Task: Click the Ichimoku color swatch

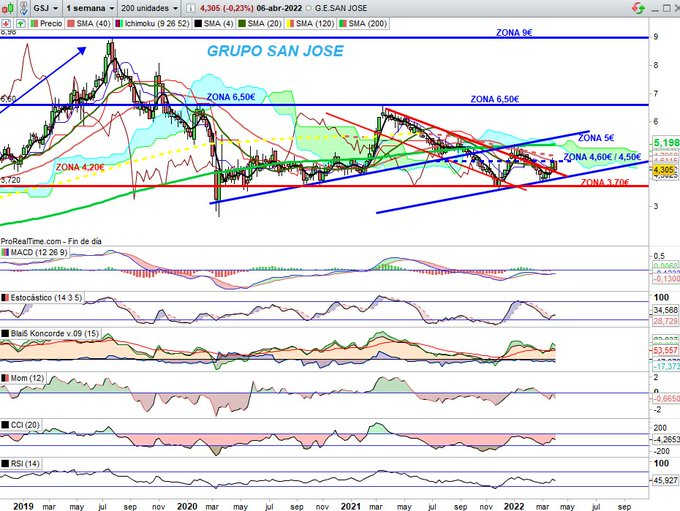Action: coord(119,24)
